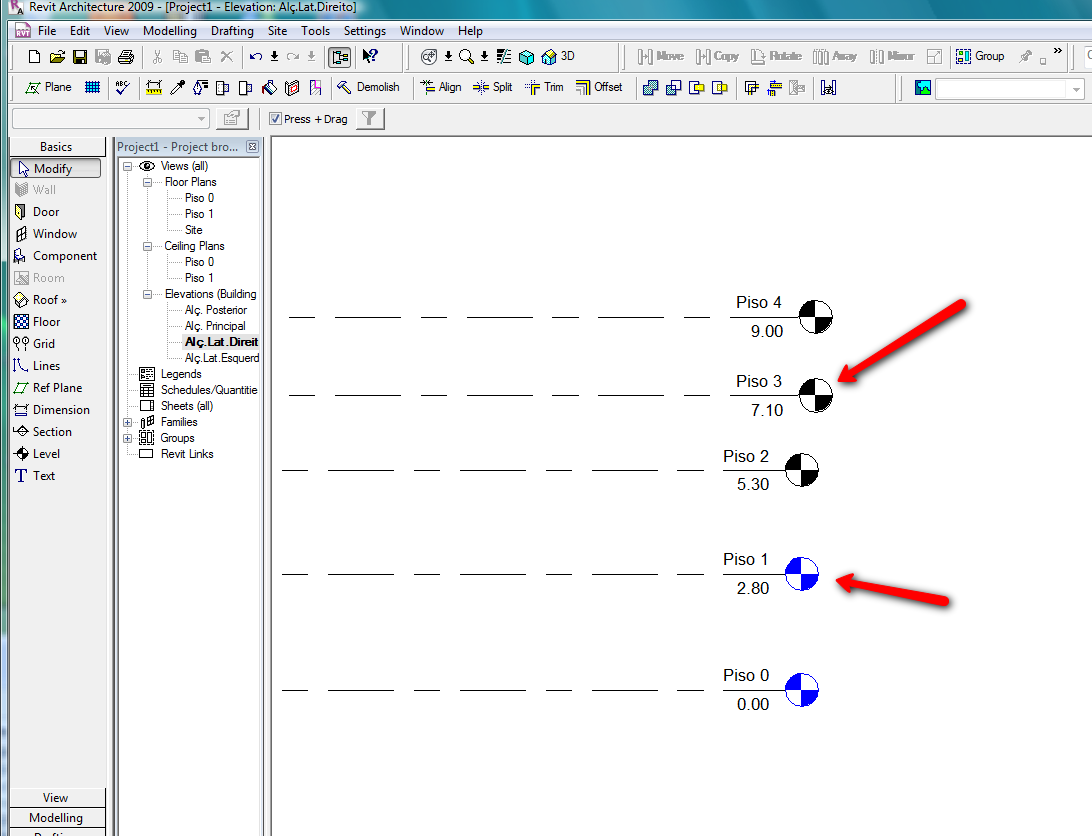
Task: Click the landscape picture icon beside dropdown
Action: click(x=923, y=88)
